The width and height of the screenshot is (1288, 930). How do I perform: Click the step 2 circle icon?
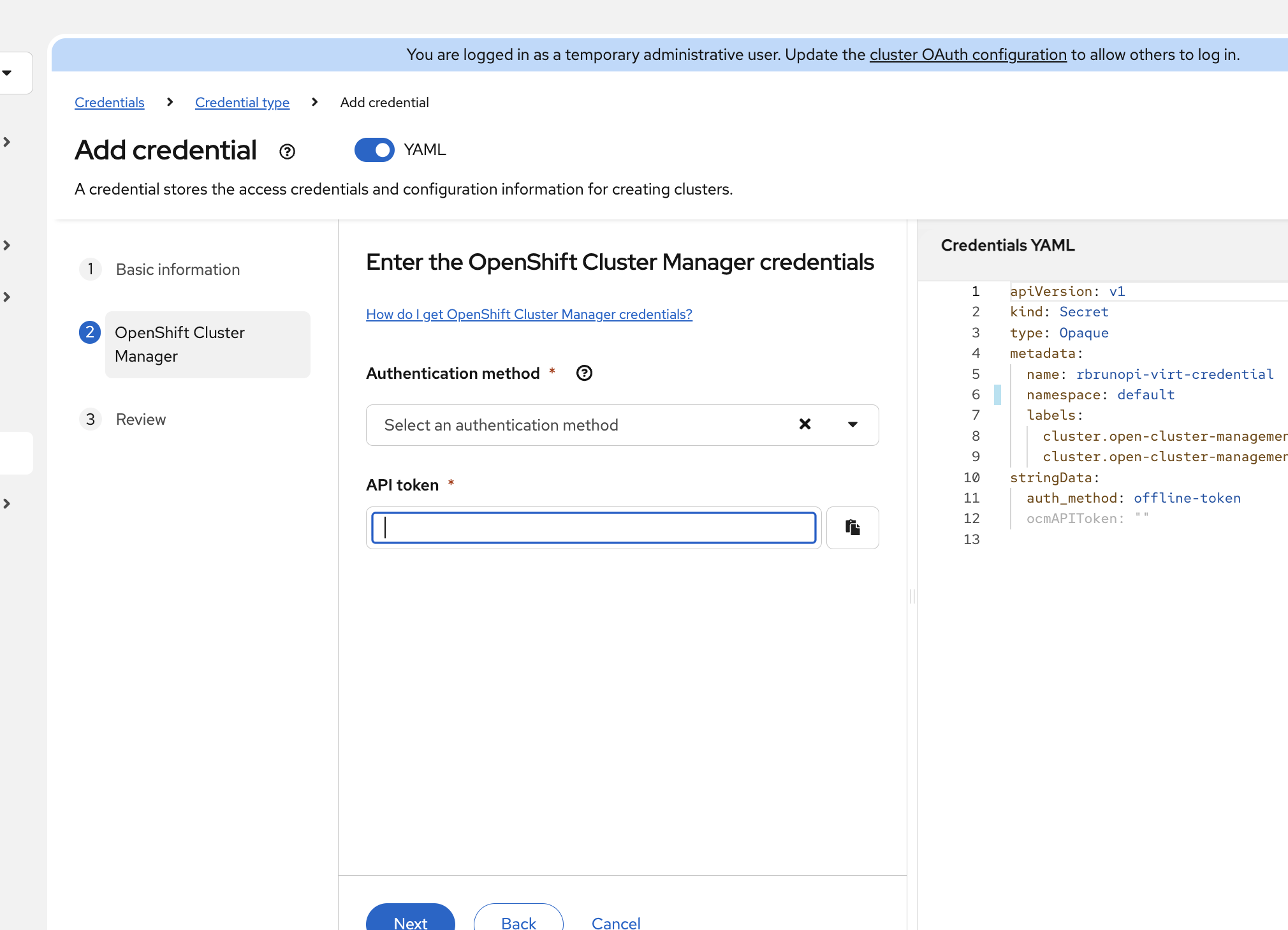tap(90, 332)
